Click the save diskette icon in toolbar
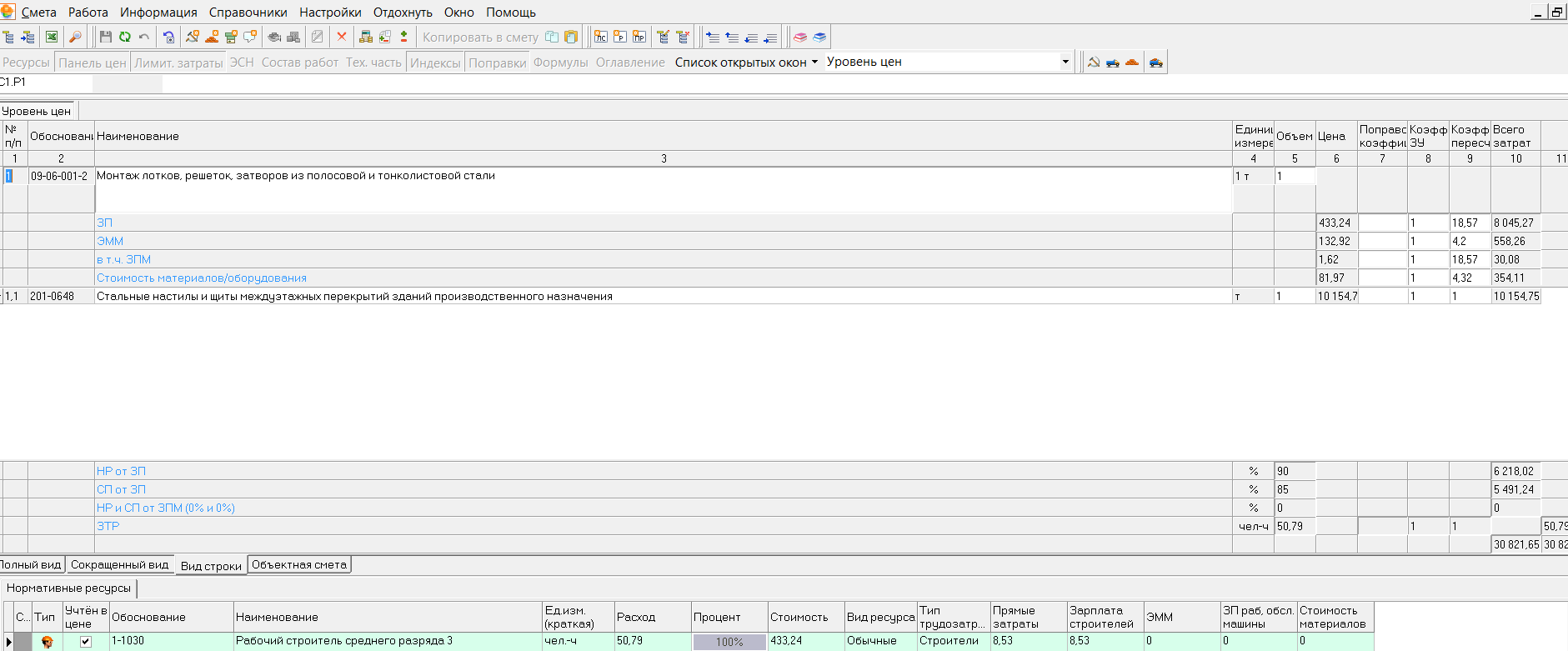This screenshot has height=651, width=1568. [x=105, y=37]
